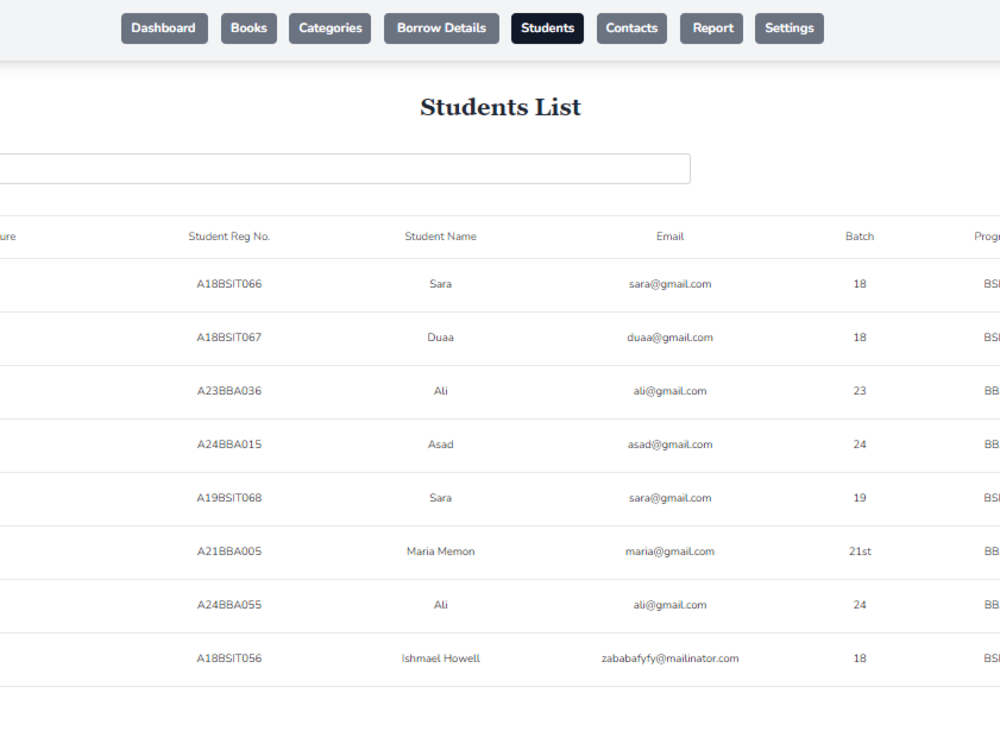The width and height of the screenshot is (1000, 750).
Task: Select the Students tab
Action: 547,28
